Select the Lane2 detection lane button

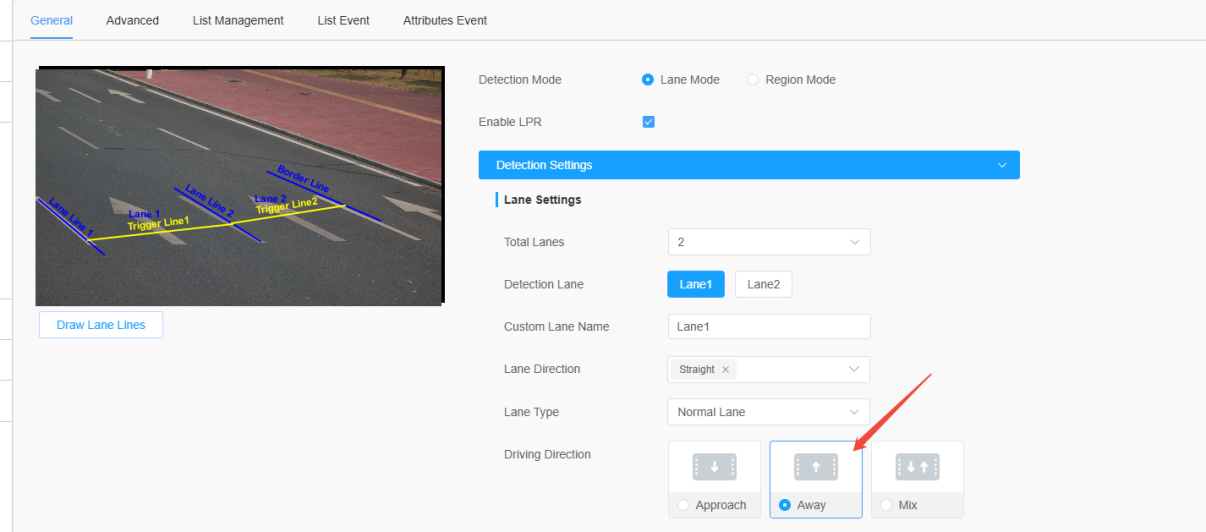coord(763,284)
